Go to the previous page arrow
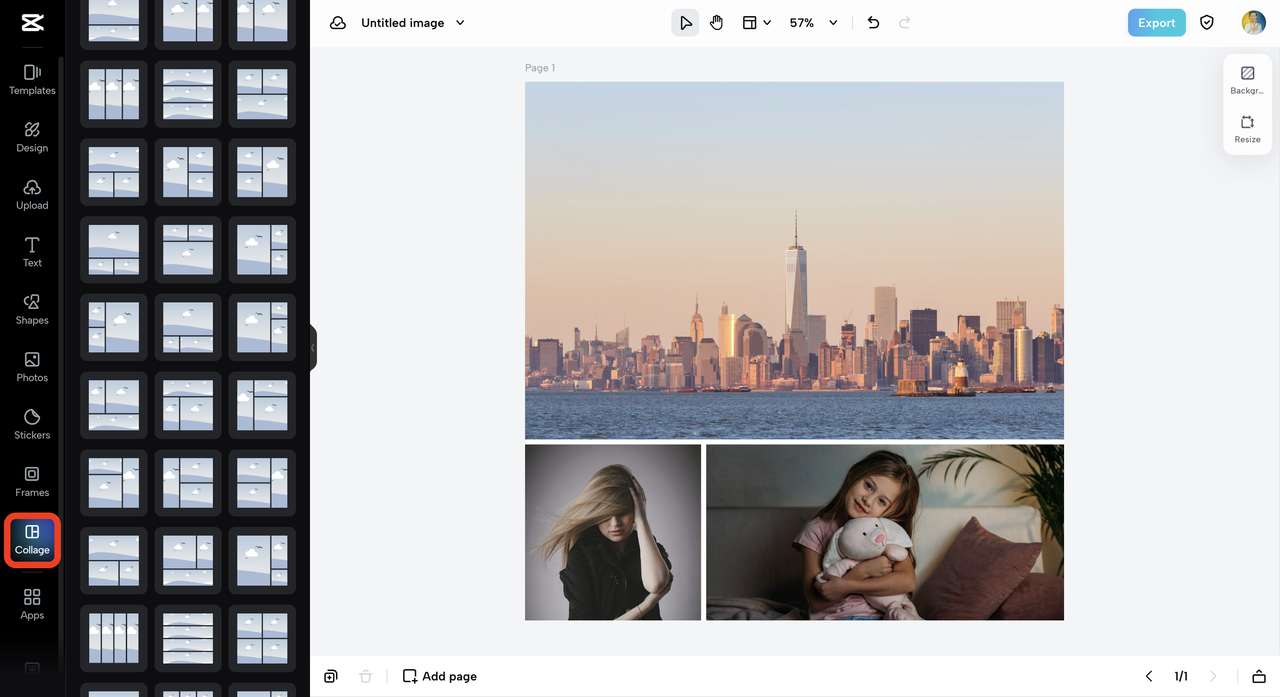 pos(1149,677)
